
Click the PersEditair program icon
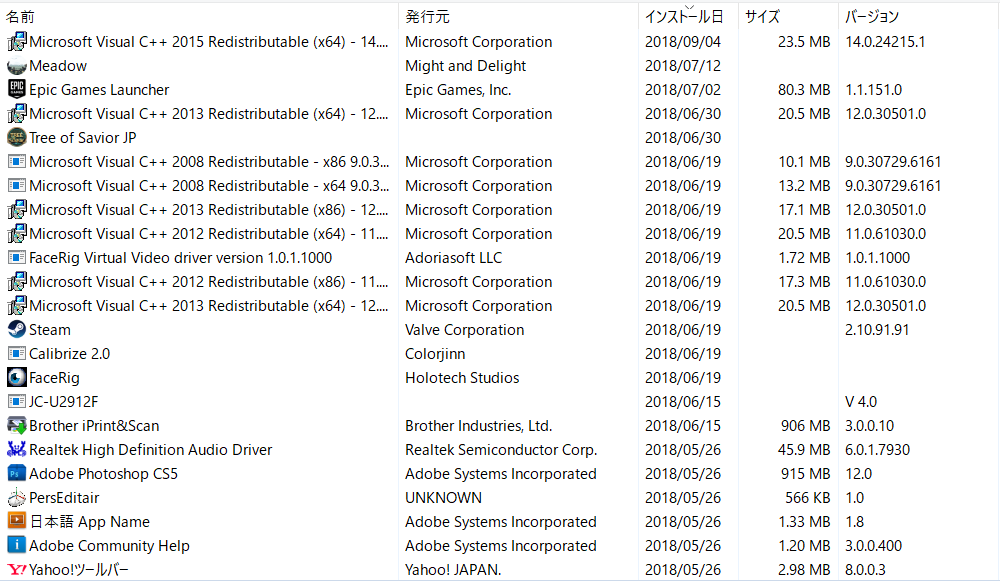(16, 498)
